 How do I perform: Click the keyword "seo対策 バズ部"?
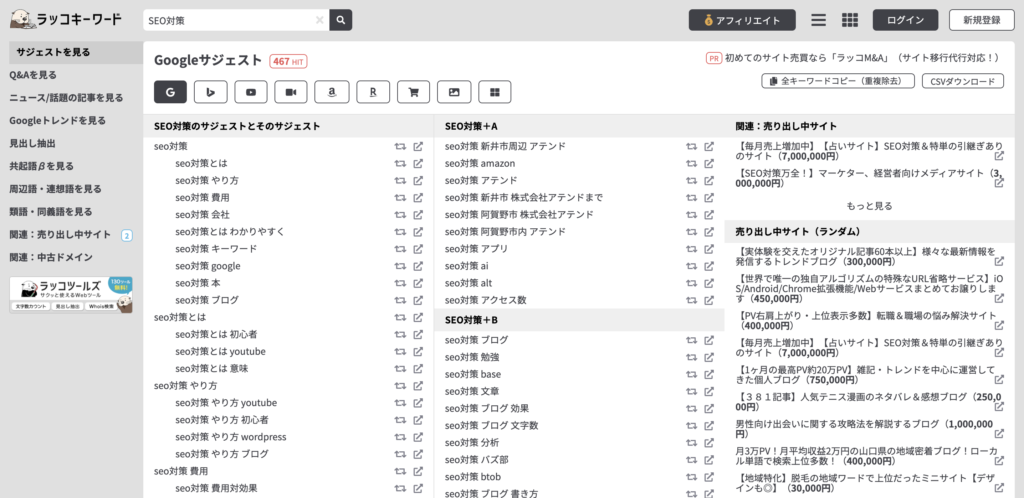(x=477, y=459)
